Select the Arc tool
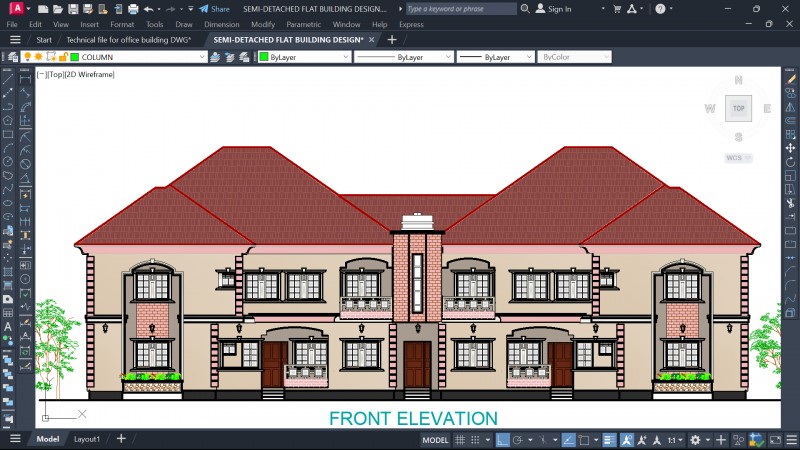Screen dimensions: 800x450 coord(8,148)
